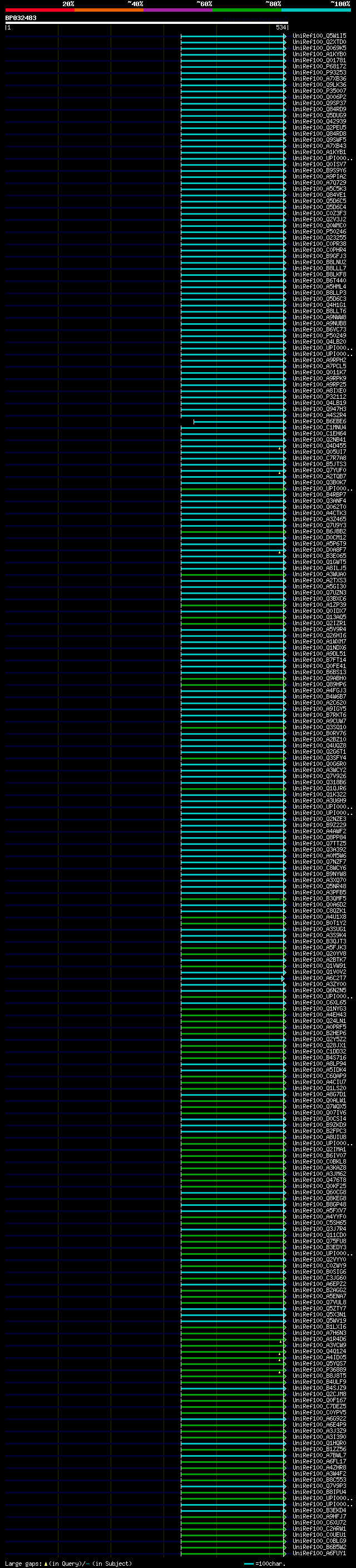The width and height of the screenshot is (356, 1568).
Task: Open hit UniRef100_P68172
Action: [x=319, y=66]
